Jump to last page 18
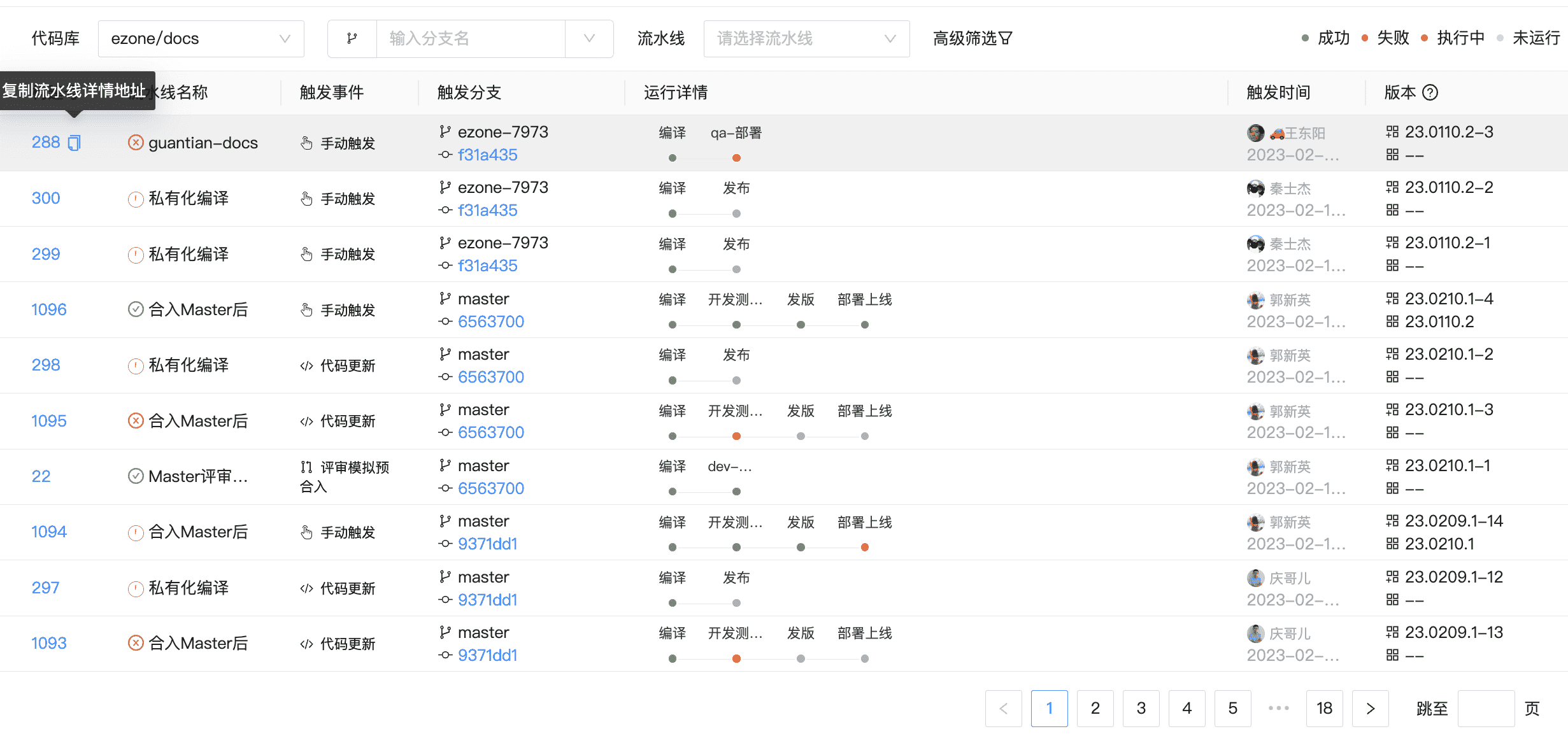Viewport: 1568px width, 736px height. (x=1324, y=708)
